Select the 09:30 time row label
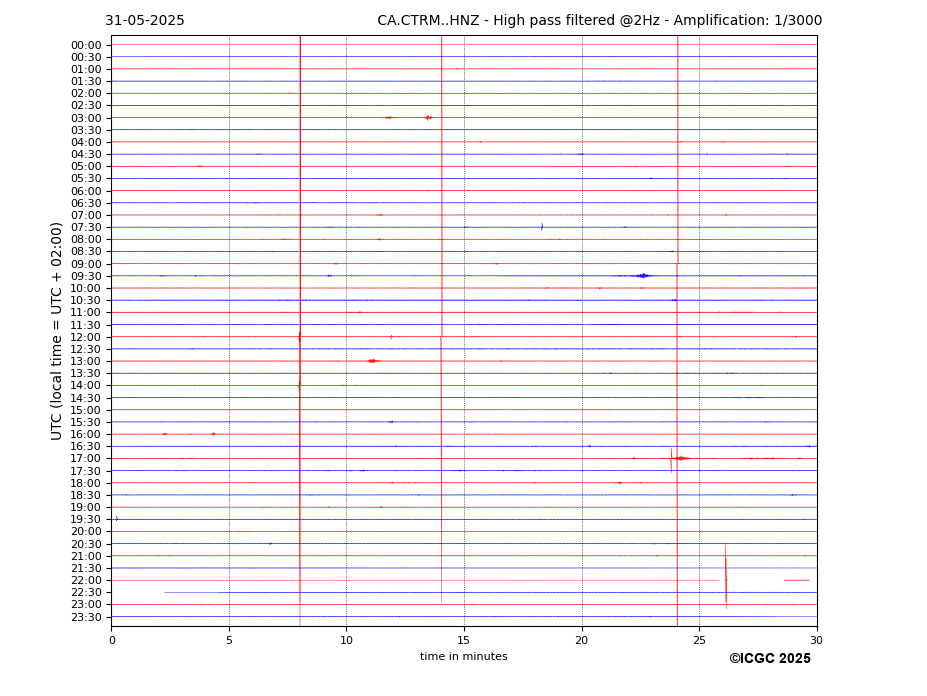Viewport: 927px width, 696px height. coord(86,276)
